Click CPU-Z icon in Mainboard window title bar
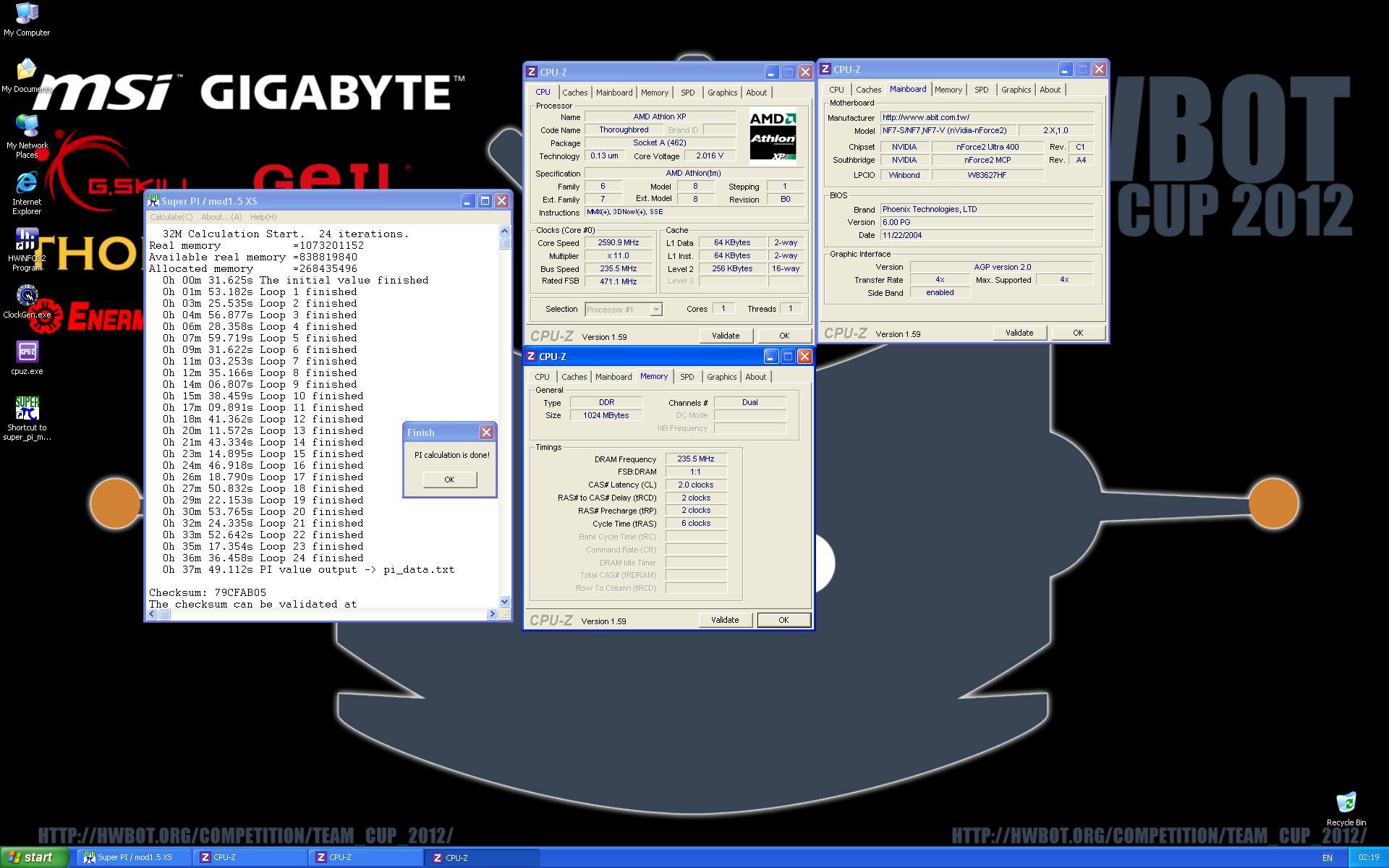The height and width of the screenshot is (868, 1389). click(x=825, y=69)
